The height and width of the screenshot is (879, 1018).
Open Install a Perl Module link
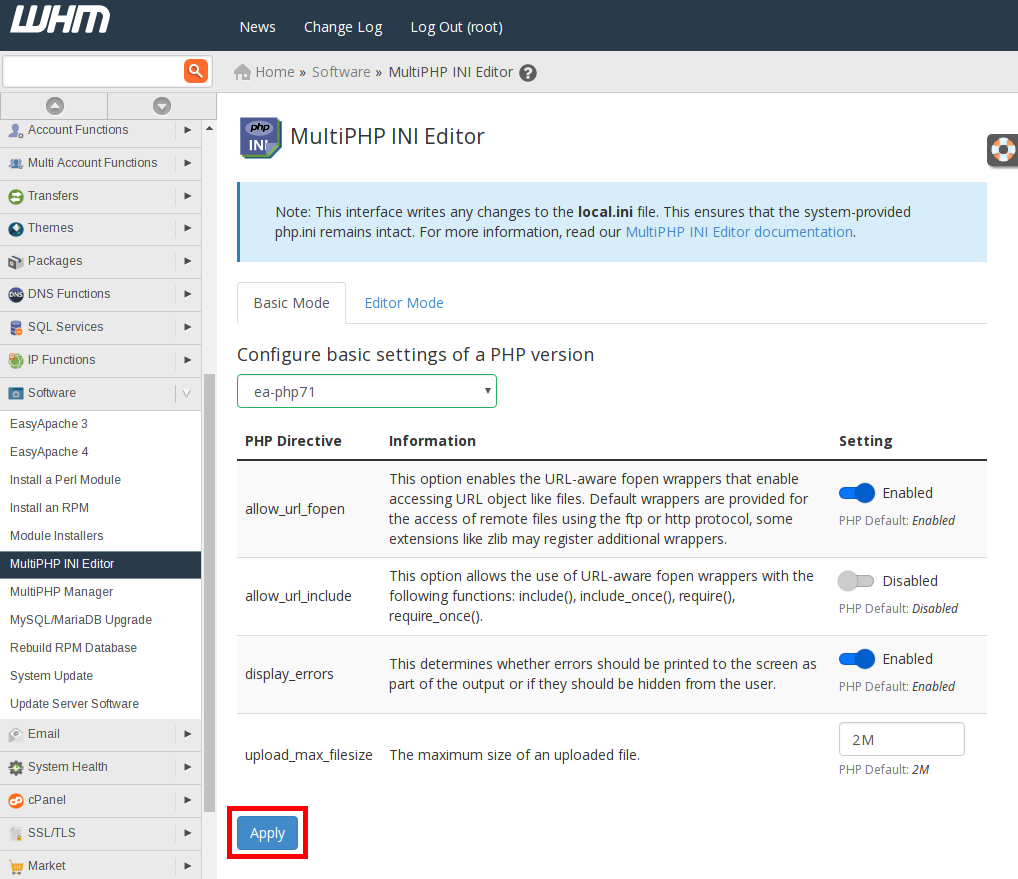[66, 480]
